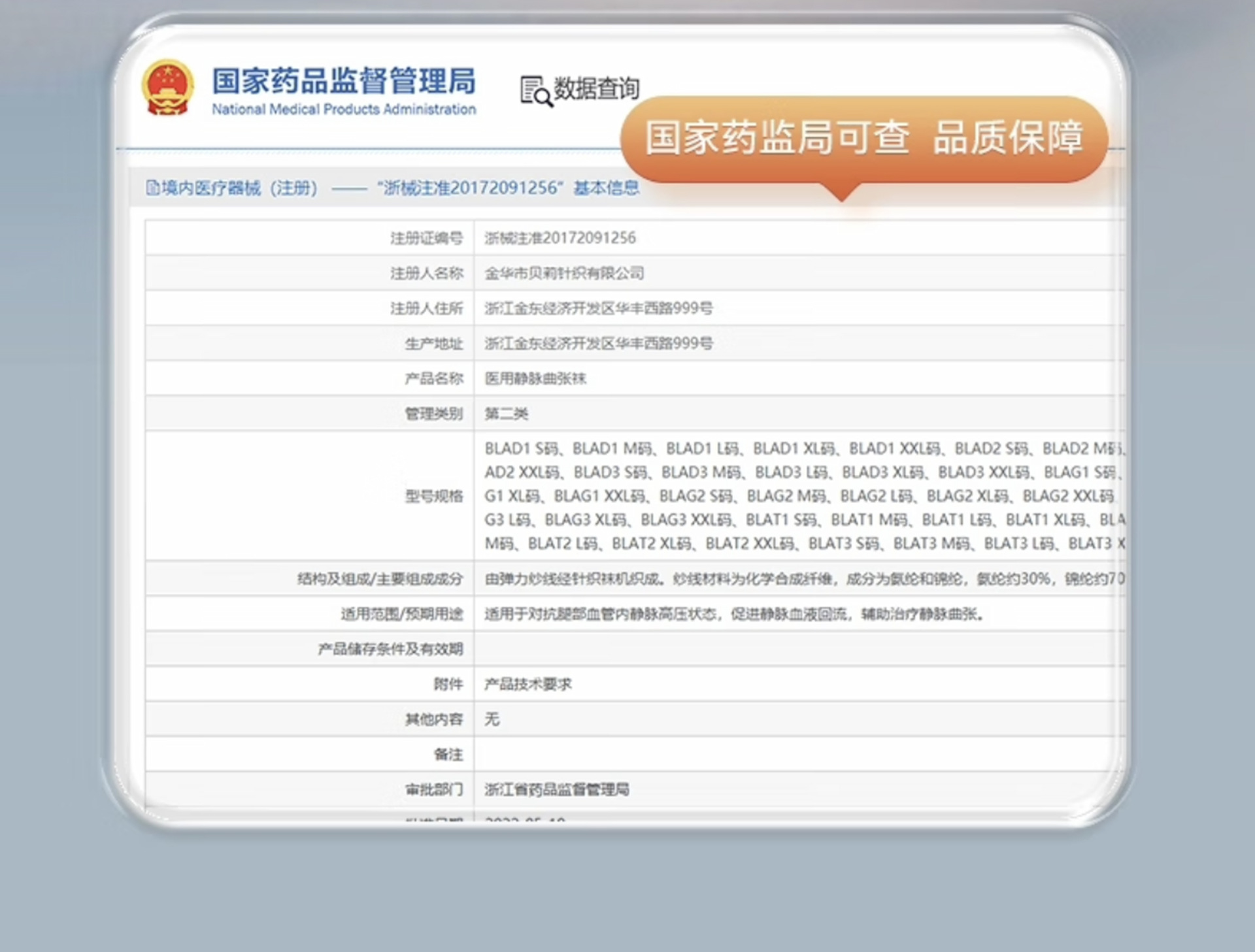Viewport: 1255px width, 952px height.
Task: Click the 国家药品监督管理局 site title
Action: [344, 81]
